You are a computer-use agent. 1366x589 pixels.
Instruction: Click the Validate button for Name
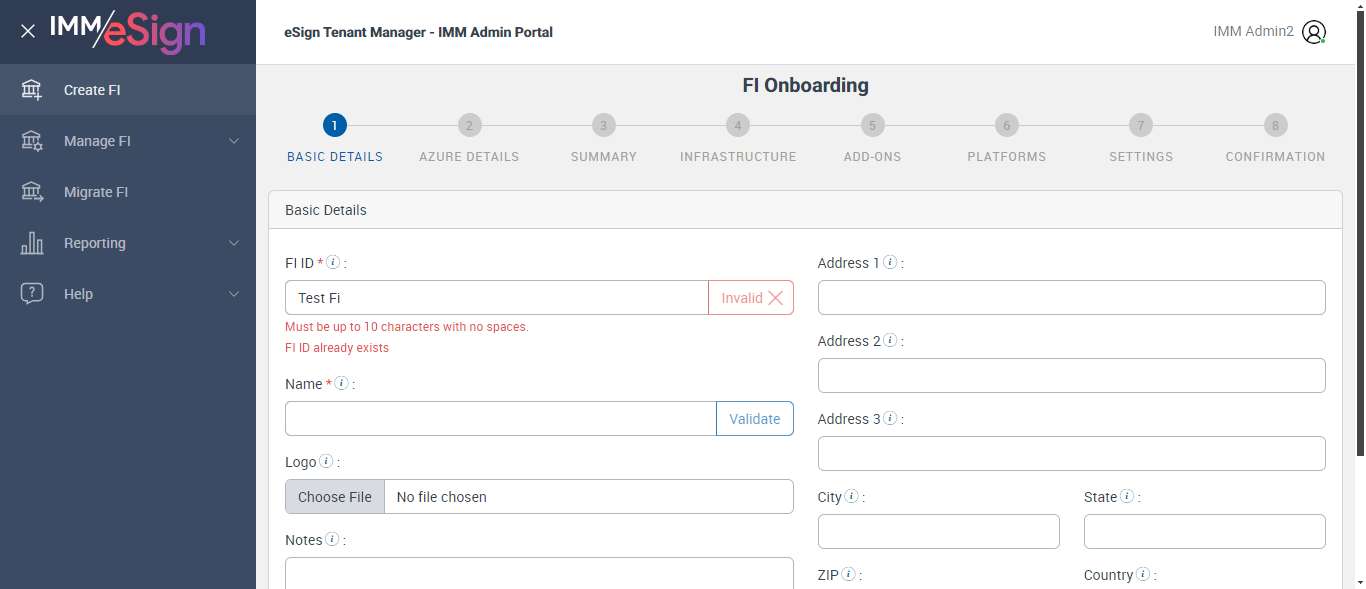pyautogui.click(x=755, y=419)
